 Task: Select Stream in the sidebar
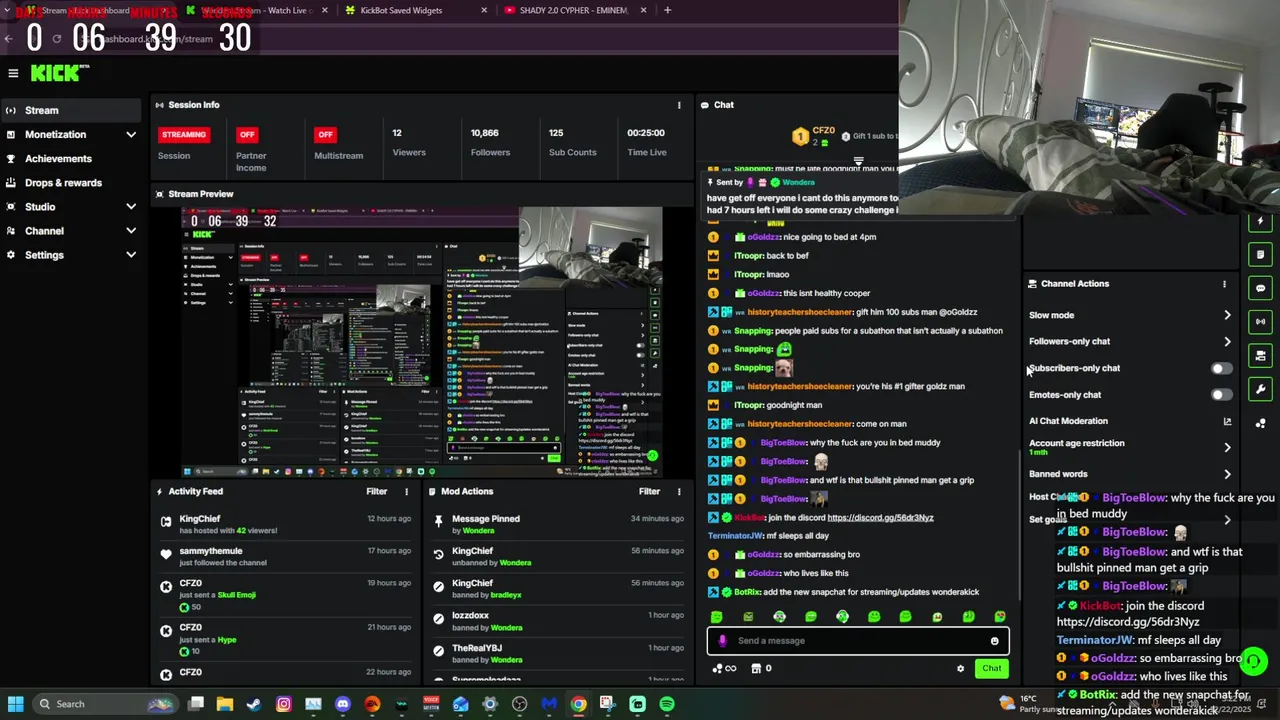coord(70,111)
